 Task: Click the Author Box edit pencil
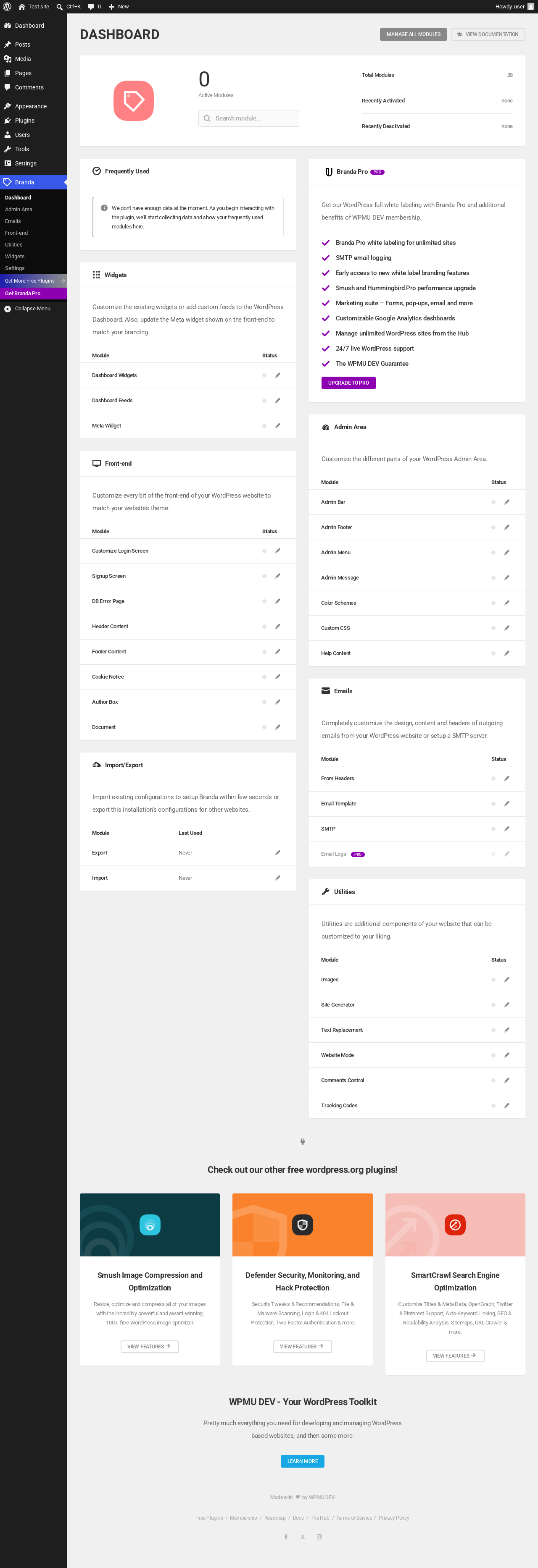(x=278, y=702)
